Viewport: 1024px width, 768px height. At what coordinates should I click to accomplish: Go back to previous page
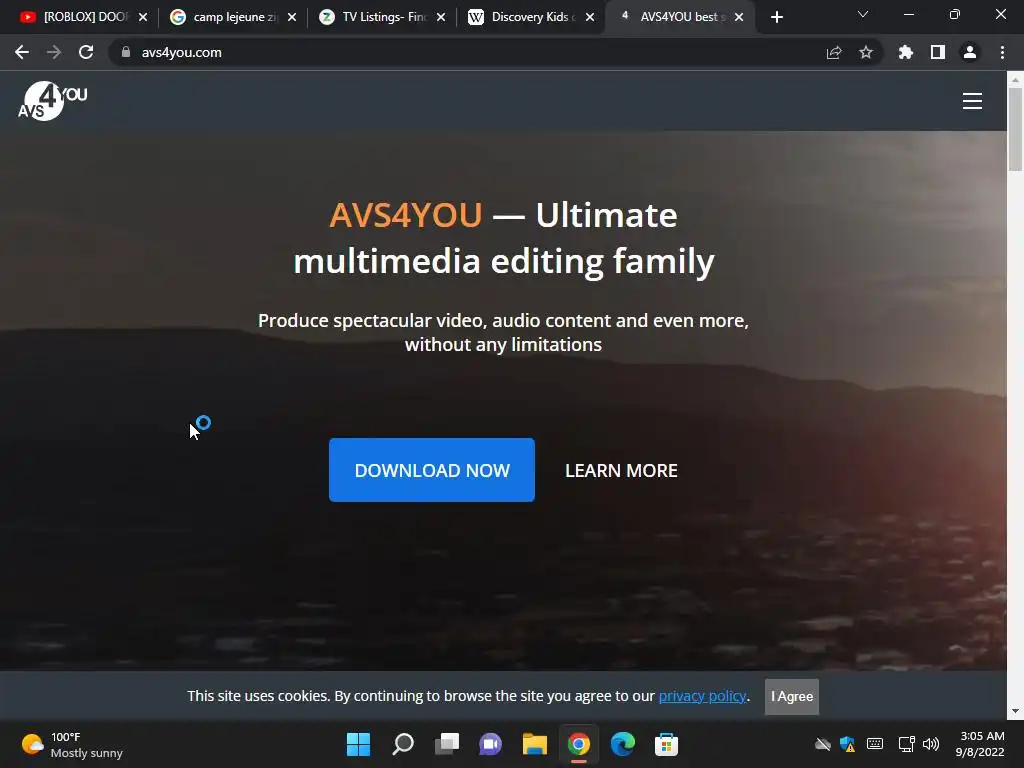[22, 52]
